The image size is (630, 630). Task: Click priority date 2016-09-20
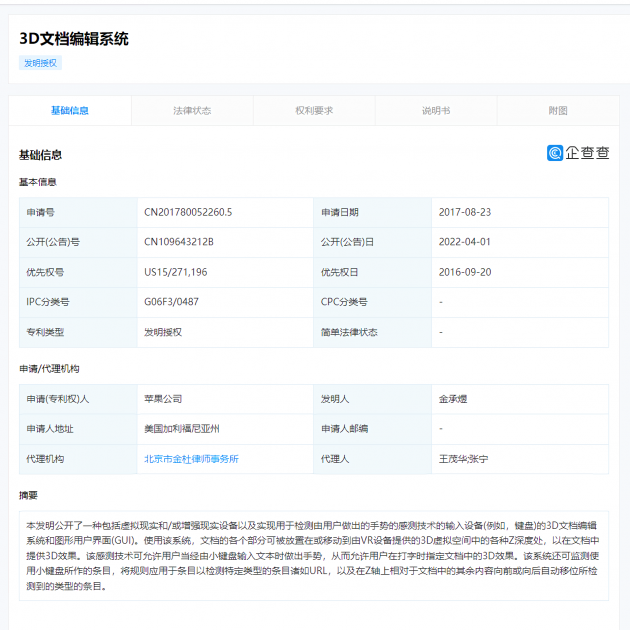click(465, 272)
